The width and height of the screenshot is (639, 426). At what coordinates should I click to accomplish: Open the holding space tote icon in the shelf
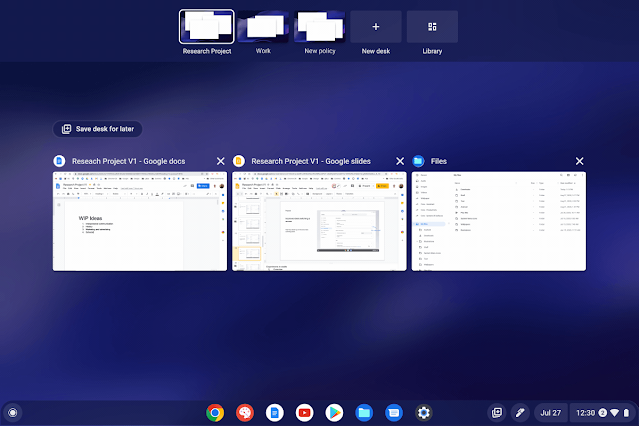pos(497,413)
